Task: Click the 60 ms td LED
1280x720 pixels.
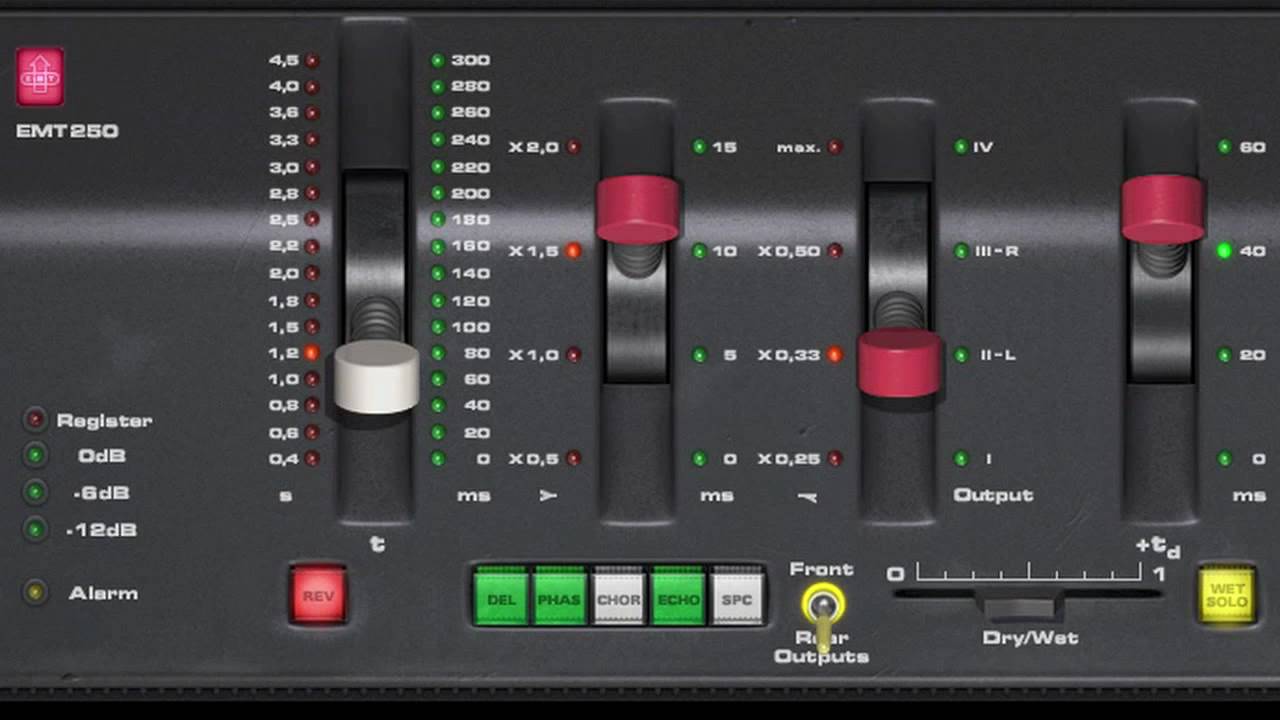Action: 1224,147
